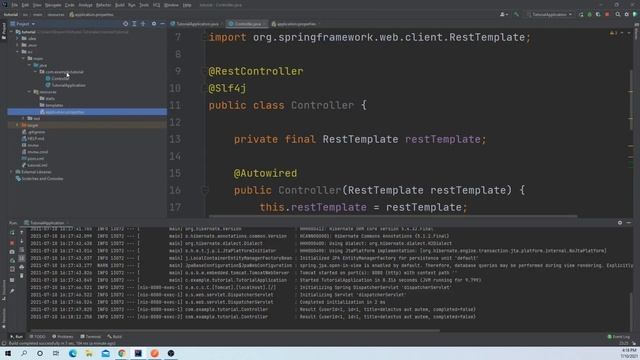Stop the running application in main toolbar
The width and height of the screenshot is (640, 360).
coord(607,14)
